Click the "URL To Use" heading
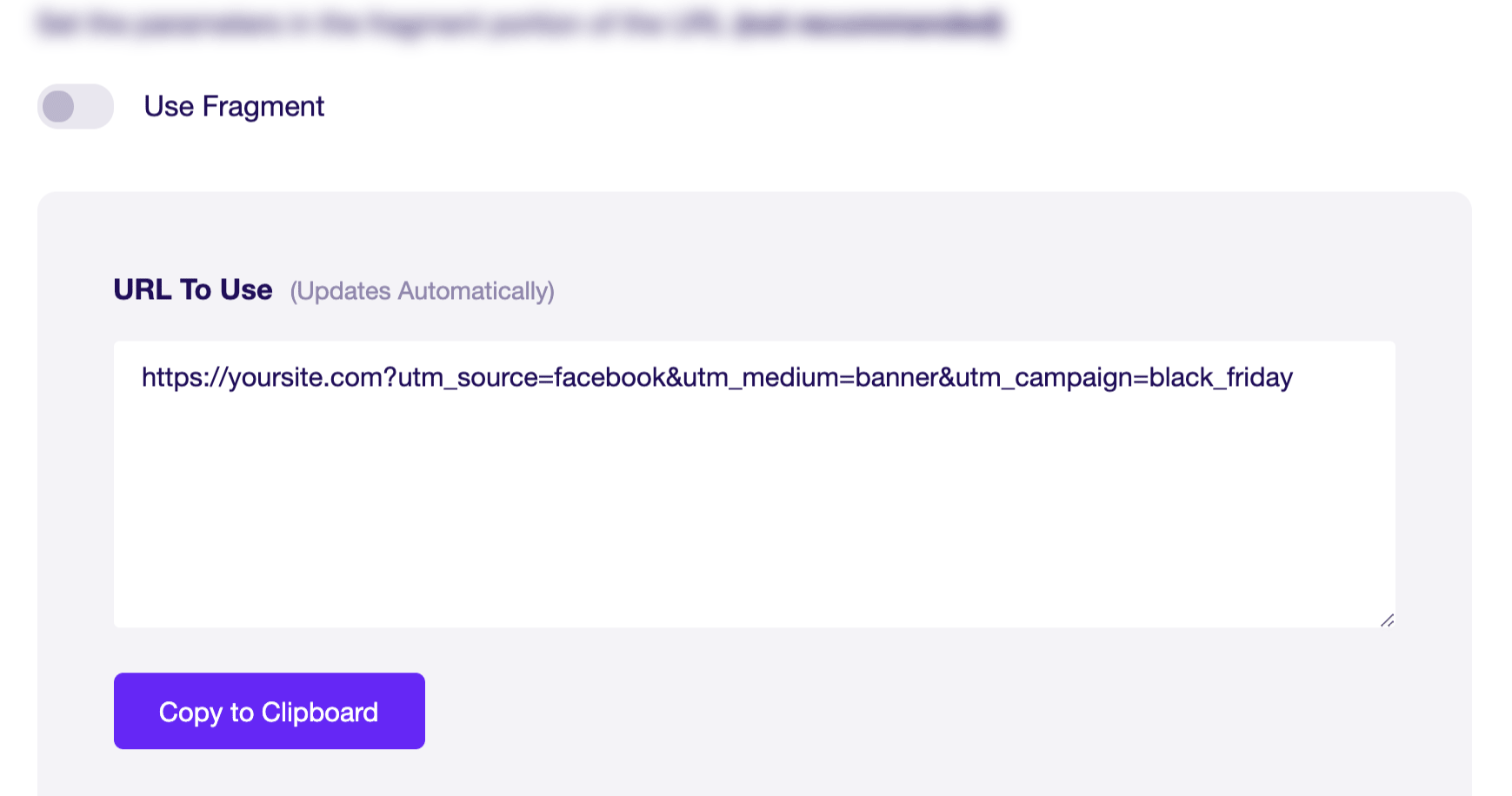 click(193, 289)
